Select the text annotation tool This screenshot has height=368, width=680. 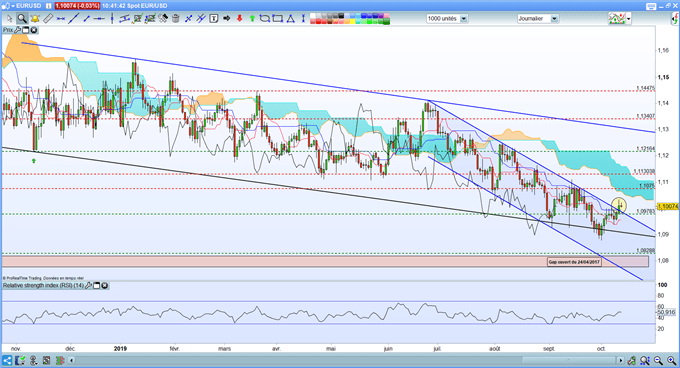tap(214, 19)
